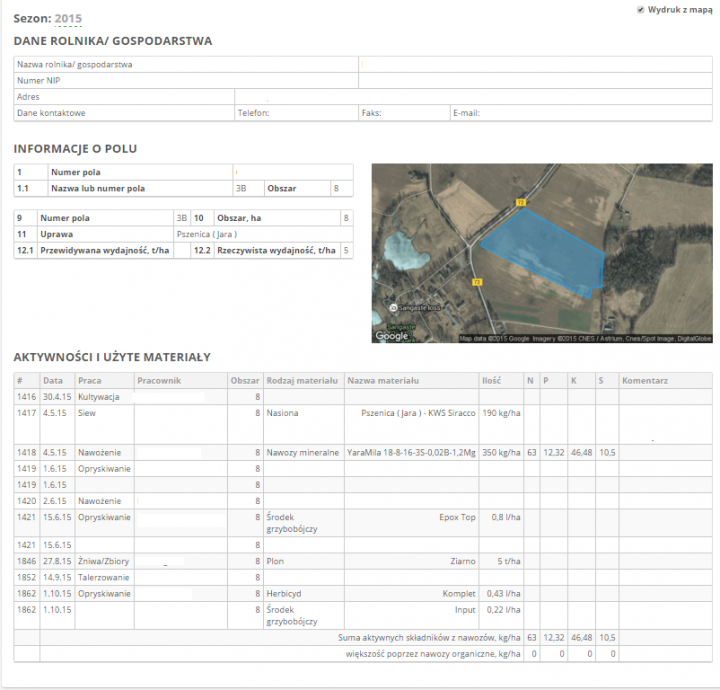Click the 'YaraMila 18-8-16-3S-0,02B-1,2Mg' material cell
720x690 pixels.
click(410, 453)
